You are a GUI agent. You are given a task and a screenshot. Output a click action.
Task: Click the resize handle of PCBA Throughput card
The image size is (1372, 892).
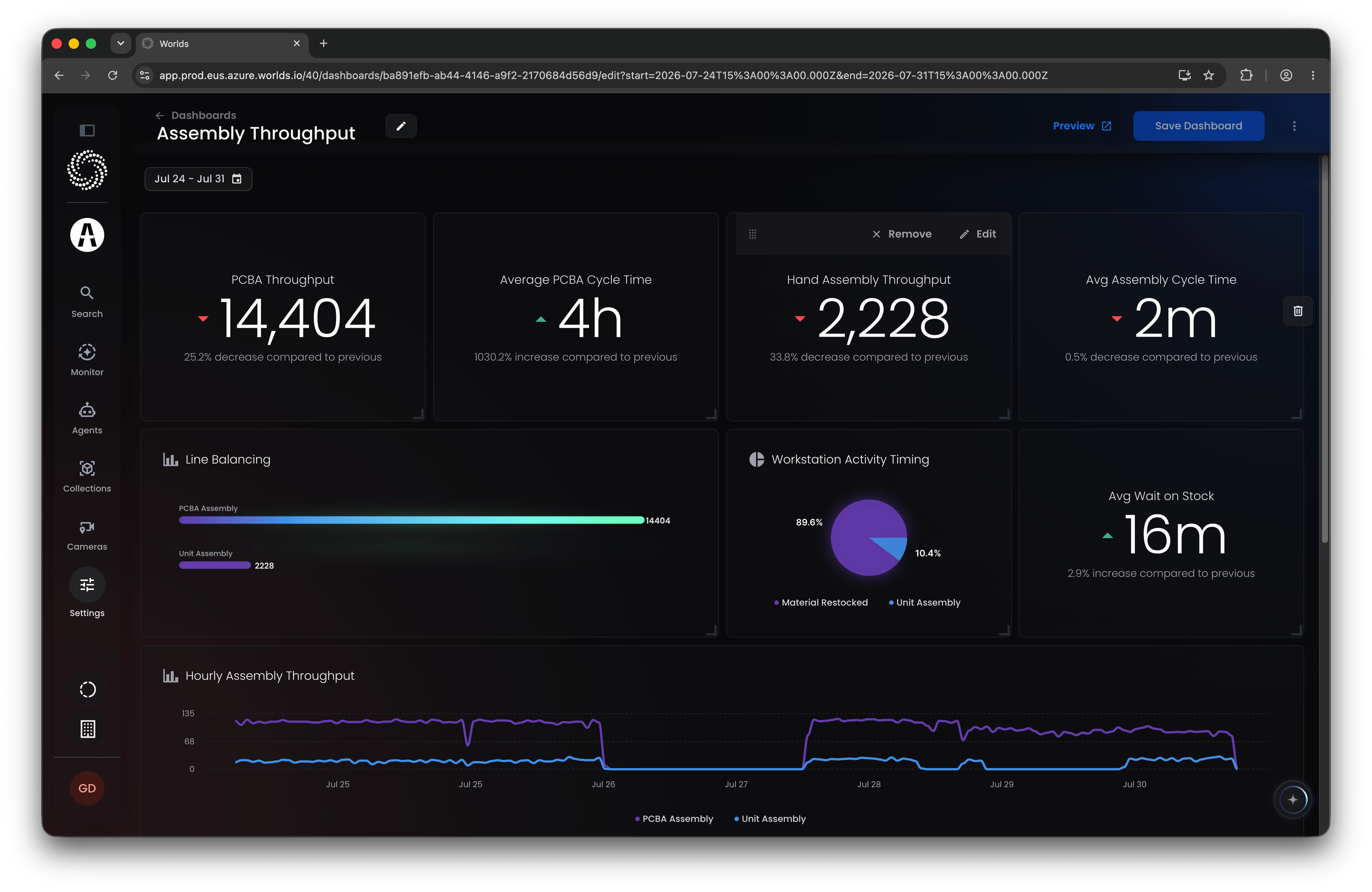(x=419, y=414)
